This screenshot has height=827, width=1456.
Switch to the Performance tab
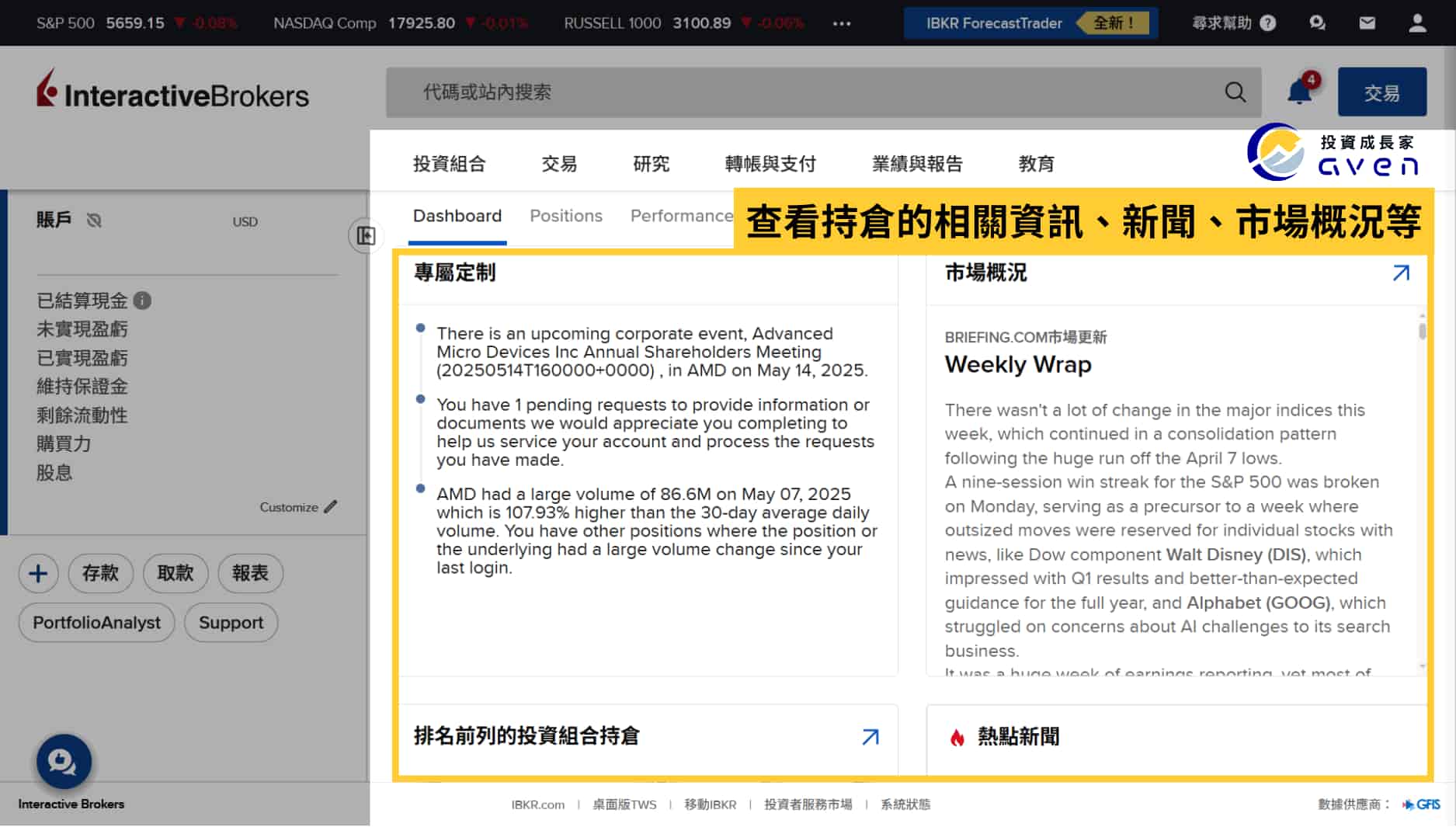coord(681,216)
